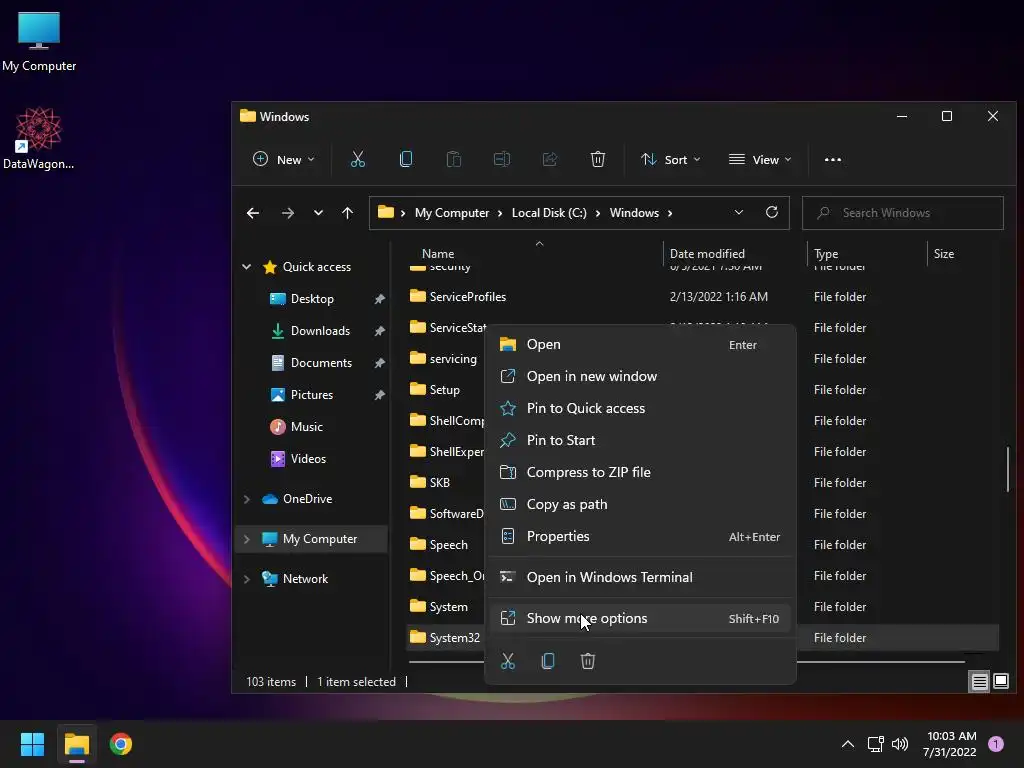Choose Open from context menu
1024x768 pixels.
coord(640,344)
